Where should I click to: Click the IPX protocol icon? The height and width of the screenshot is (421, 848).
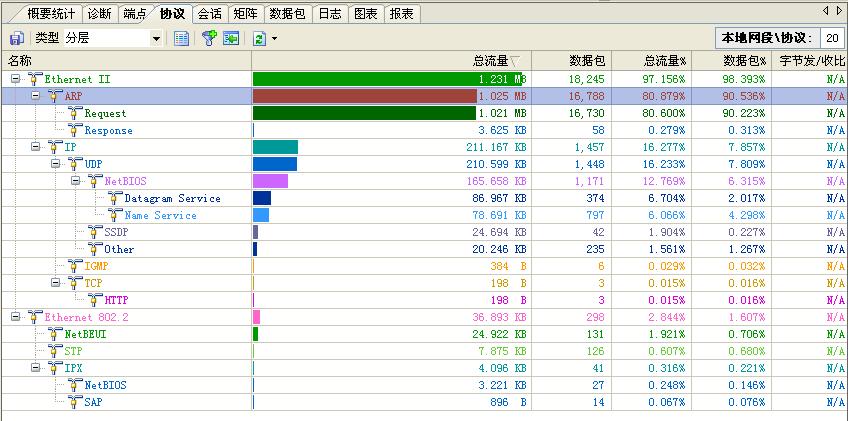click(55, 367)
